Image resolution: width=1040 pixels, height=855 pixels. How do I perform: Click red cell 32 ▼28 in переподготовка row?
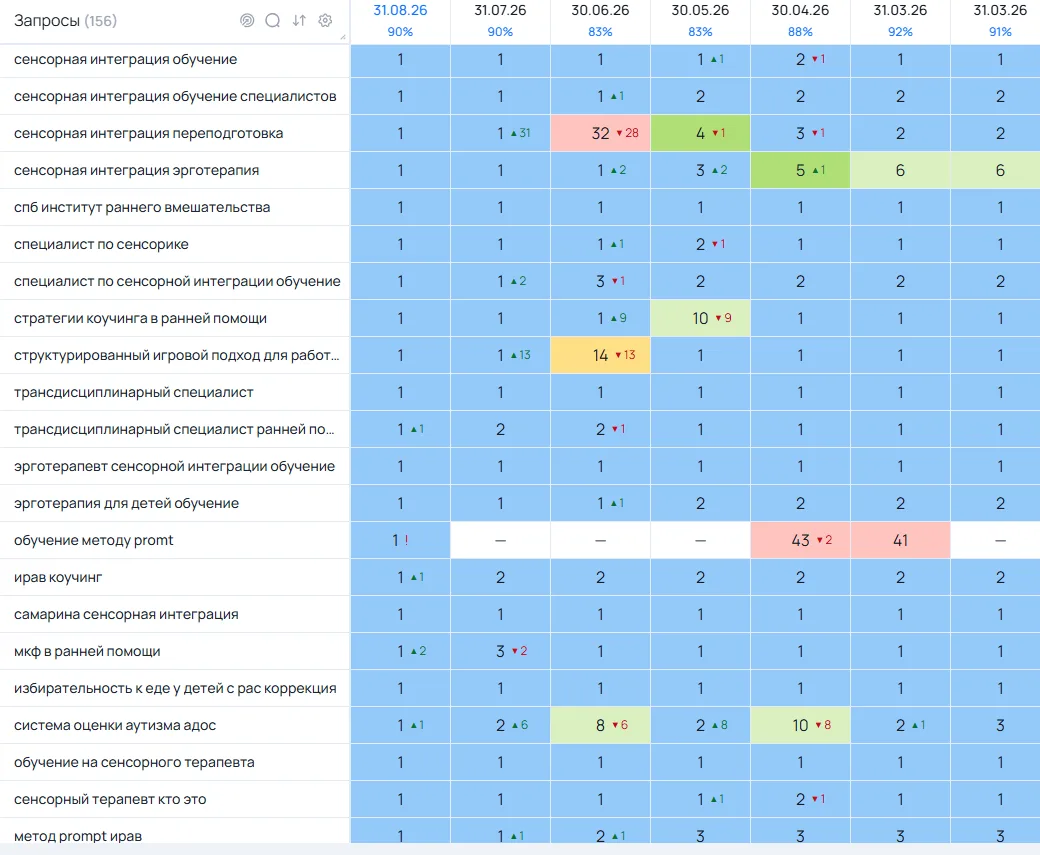click(600, 133)
